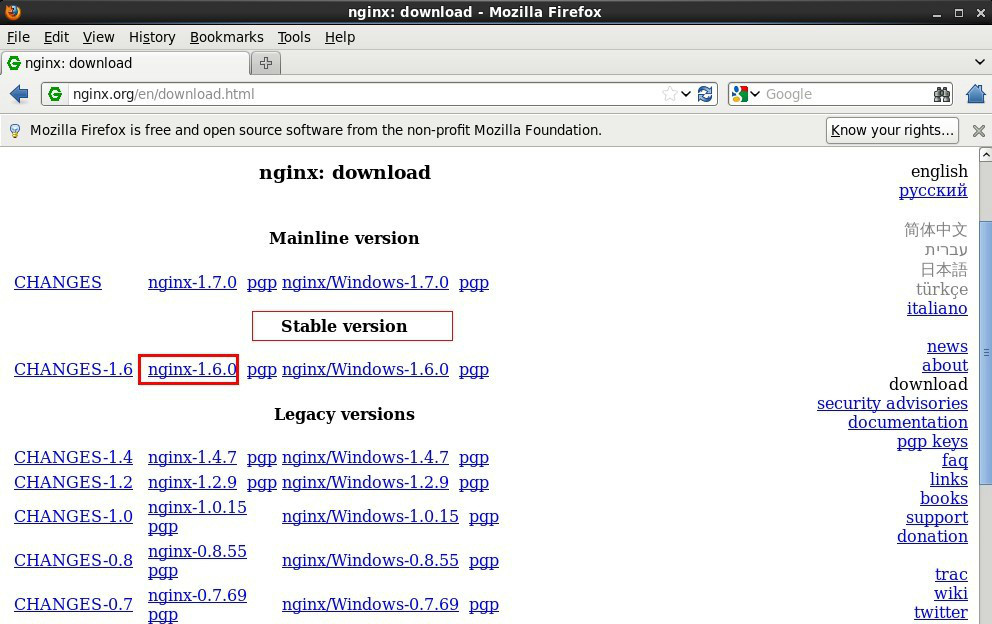This screenshot has height=624, width=992.
Task: Download legacy nginx-1.4.7
Action: coord(192,457)
